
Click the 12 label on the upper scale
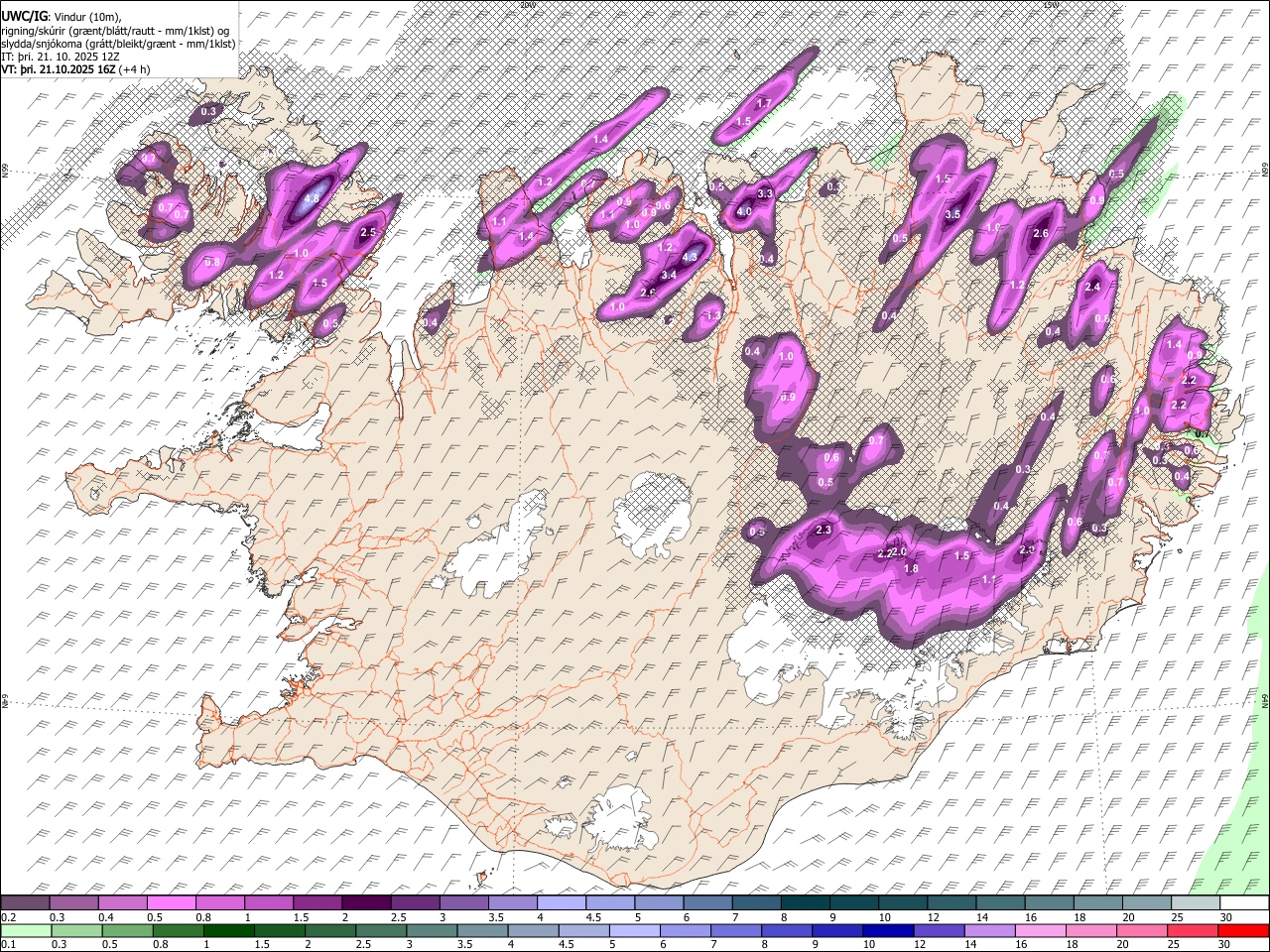(934, 917)
